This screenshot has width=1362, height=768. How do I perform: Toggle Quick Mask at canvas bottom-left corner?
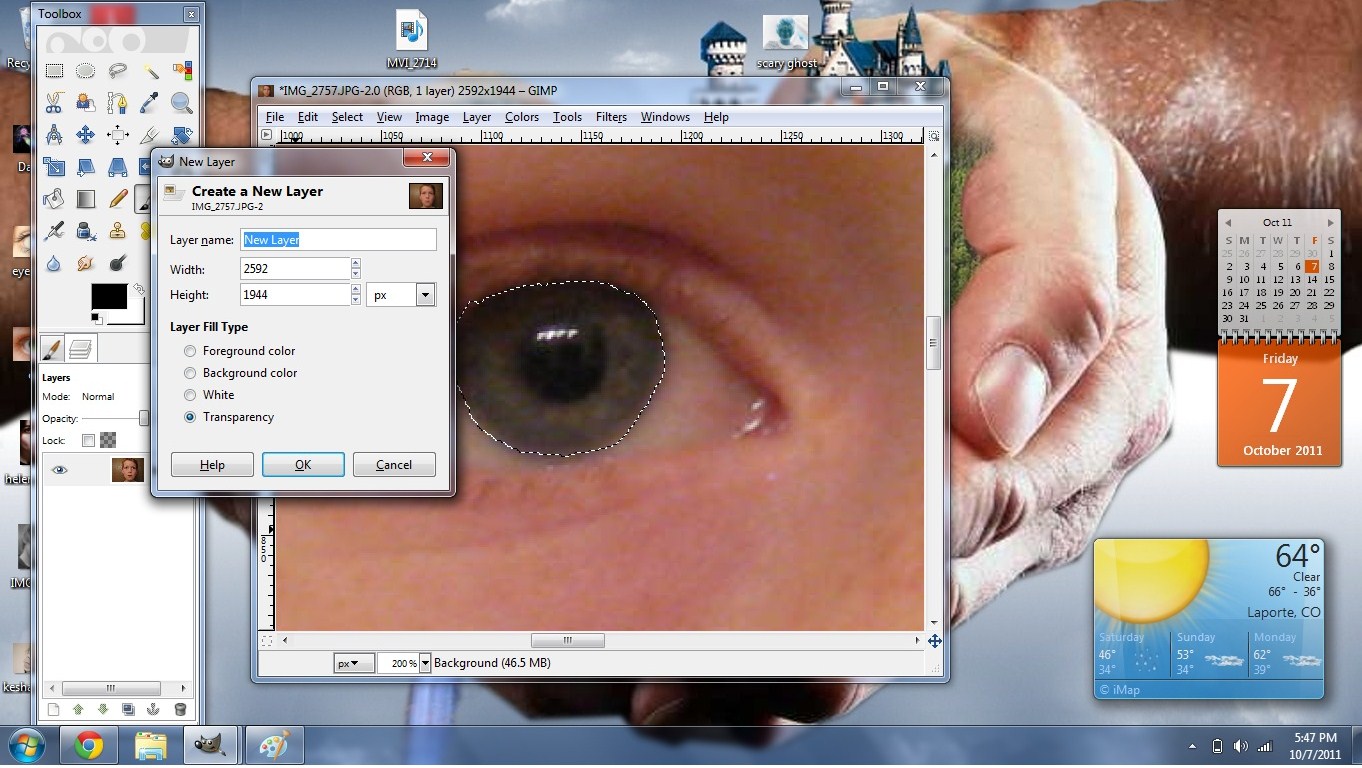266,640
